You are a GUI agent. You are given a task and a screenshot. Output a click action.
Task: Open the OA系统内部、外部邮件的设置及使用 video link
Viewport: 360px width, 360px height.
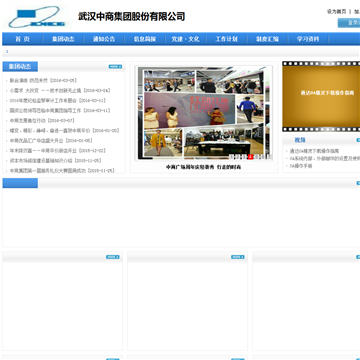[x=325, y=158]
